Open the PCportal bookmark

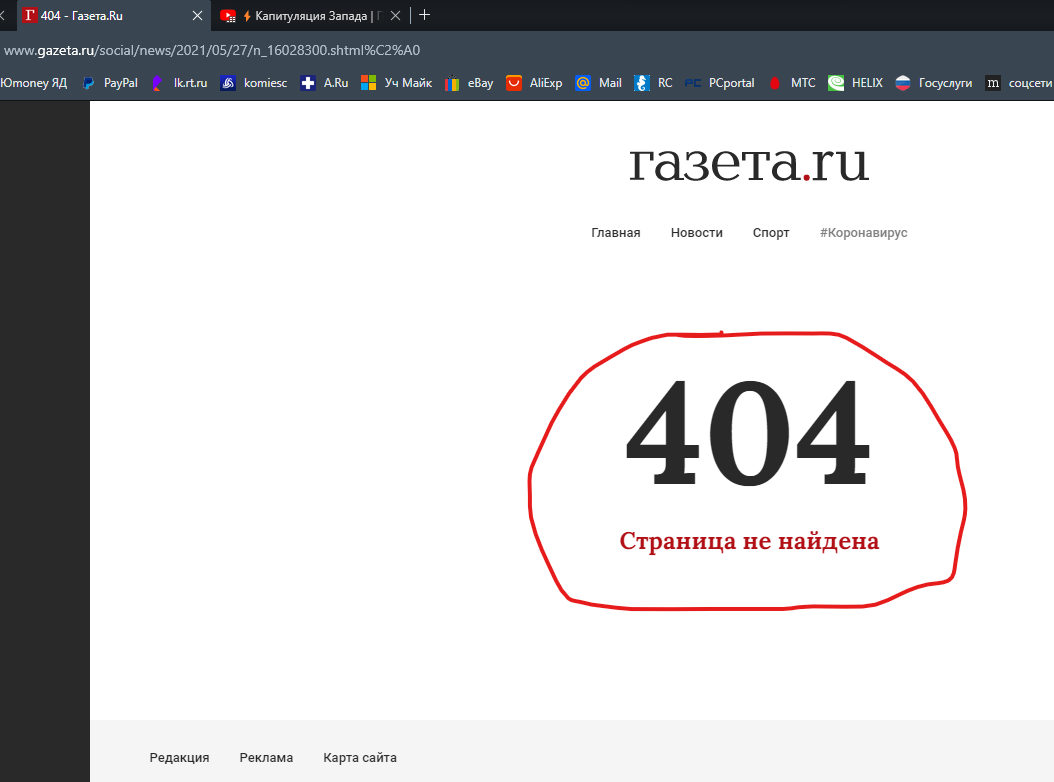click(x=720, y=83)
